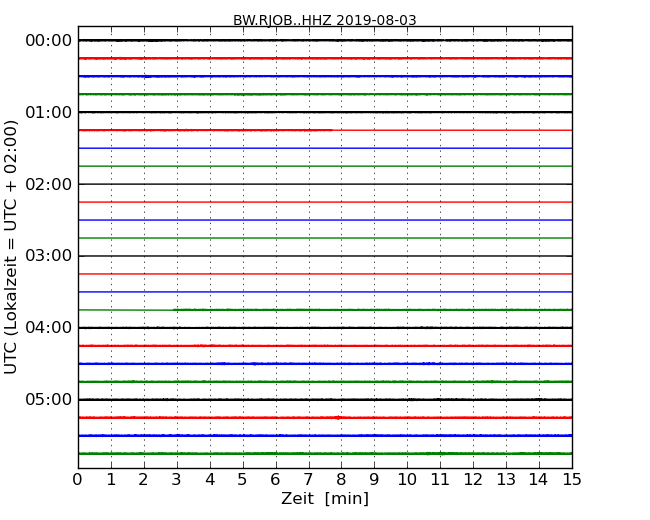Click the red trace just below 05:00
The height and width of the screenshot is (520, 650).
tap(325, 418)
